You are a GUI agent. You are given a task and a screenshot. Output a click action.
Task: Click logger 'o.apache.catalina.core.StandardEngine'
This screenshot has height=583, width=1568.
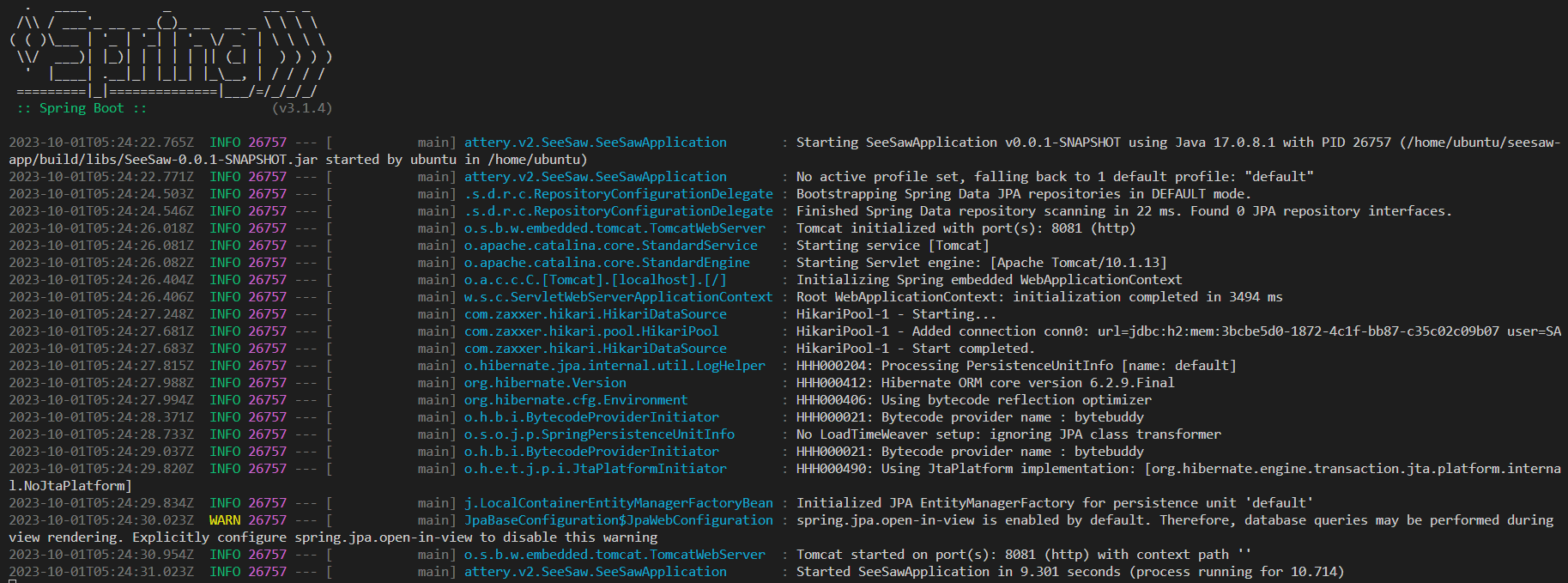pyautogui.click(x=607, y=263)
